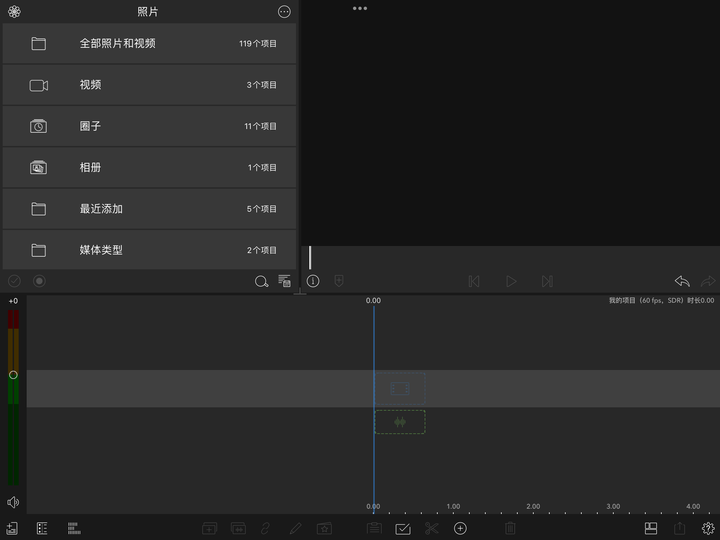Open the 最近添加 folder
The height and width of the screenshot is (540, 720).
point(149,209)
